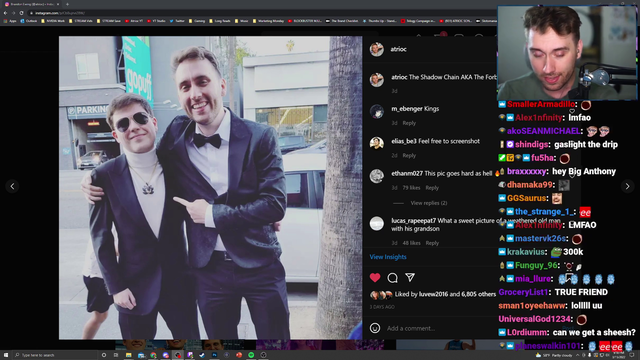Open the Apps bookmark shortcut
The image size is (640, 360).
(10, 21)
